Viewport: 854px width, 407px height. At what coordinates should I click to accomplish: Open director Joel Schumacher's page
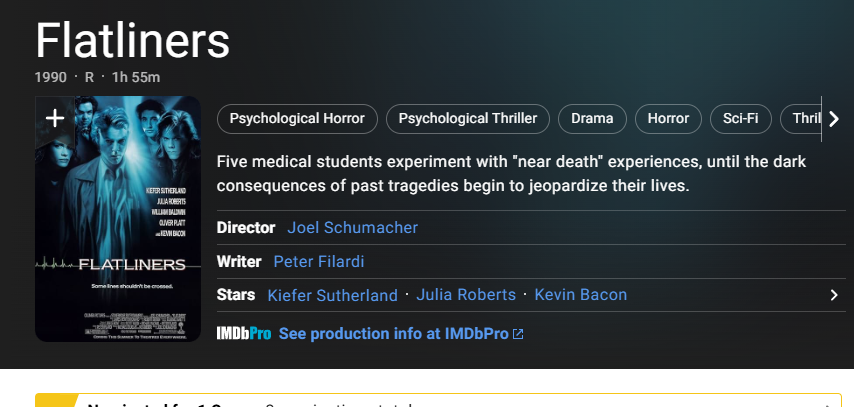point(352,228)
